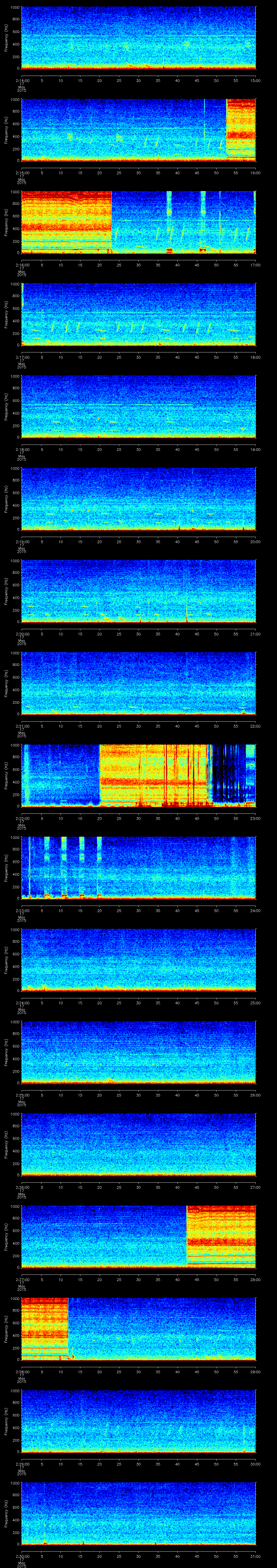
Task: Click the 21:00 end label
Action: pos(256,634)
